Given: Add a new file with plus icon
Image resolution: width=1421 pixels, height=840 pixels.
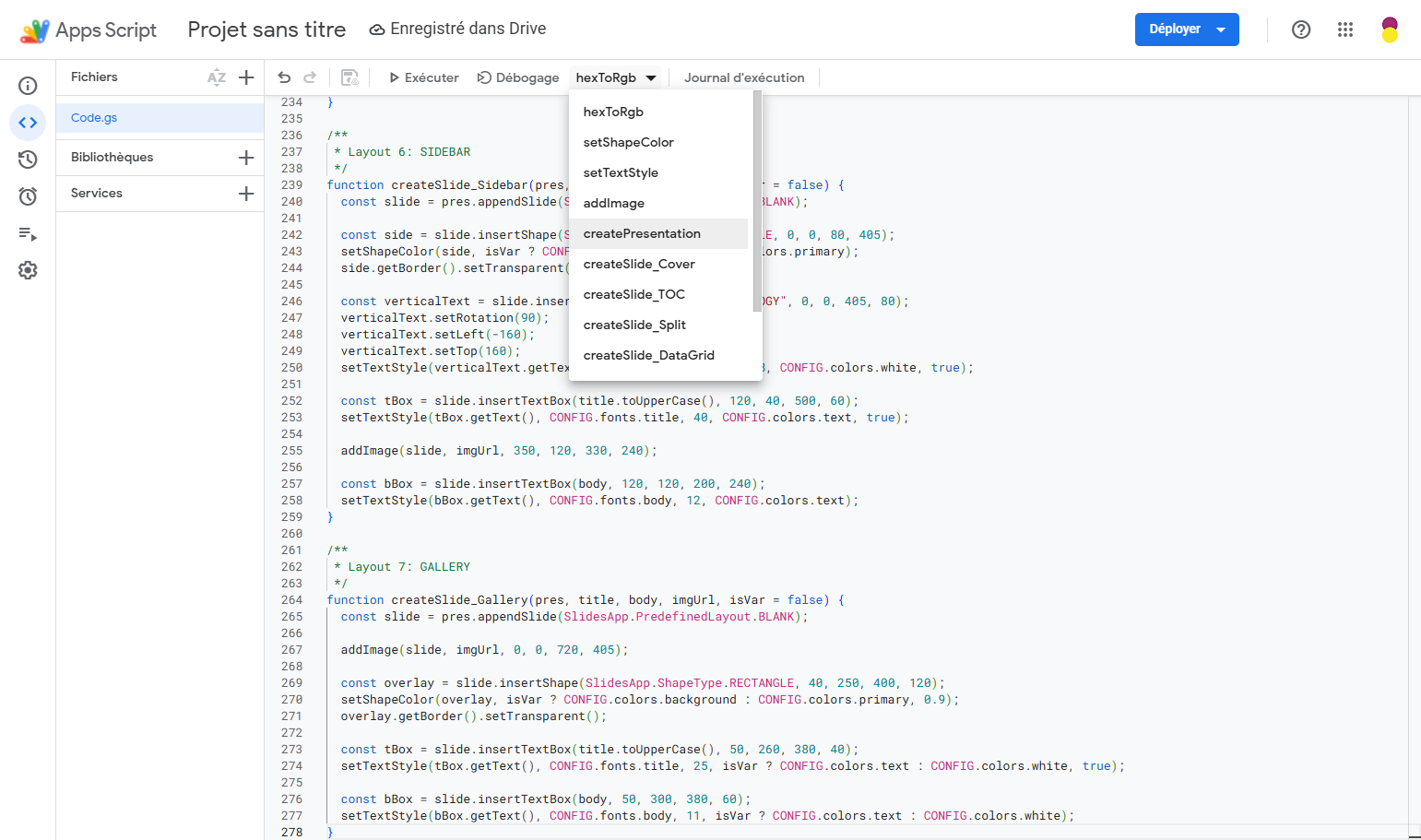Looking at the screenshot, I should (246, 77).
